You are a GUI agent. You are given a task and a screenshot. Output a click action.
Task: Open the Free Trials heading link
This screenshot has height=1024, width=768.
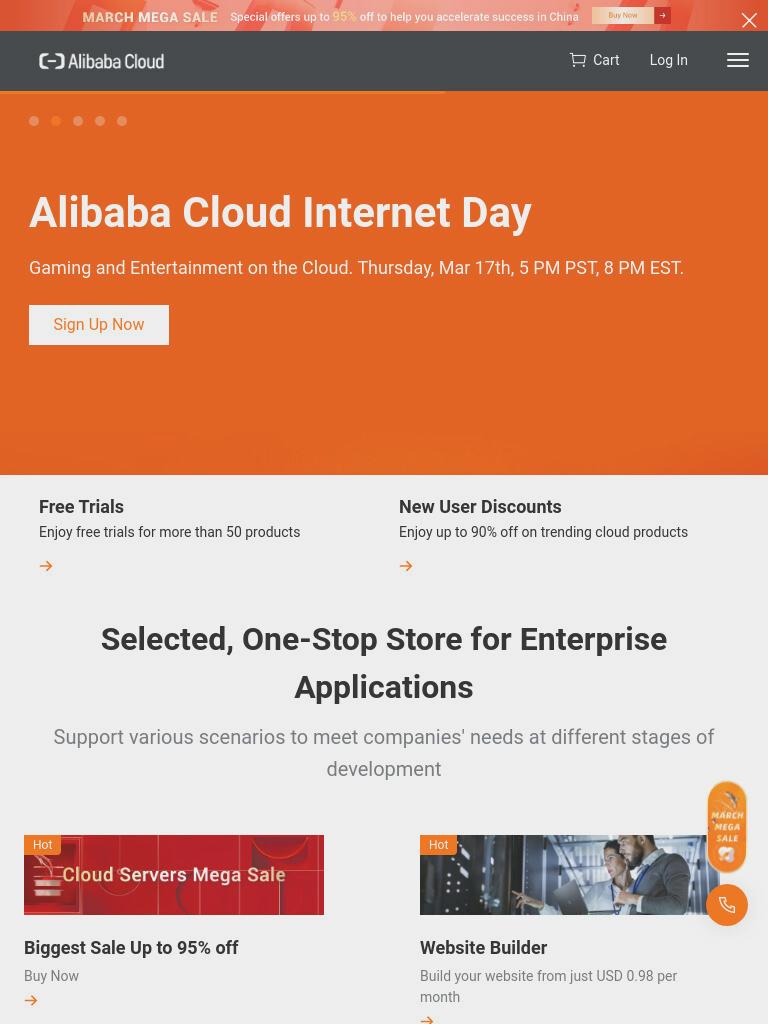pyautogui.click(x=81, y=507)
